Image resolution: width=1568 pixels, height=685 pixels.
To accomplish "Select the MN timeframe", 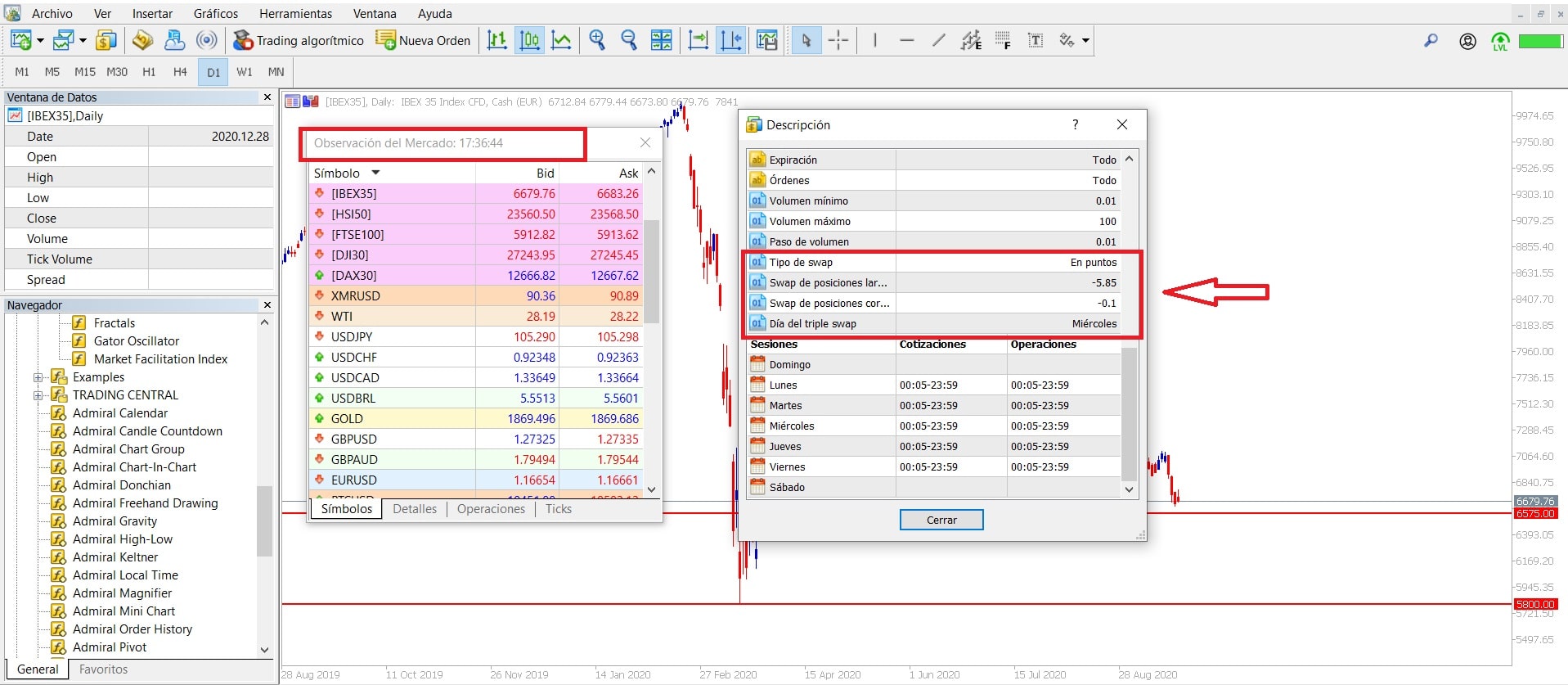I will [x=276, y=72].
